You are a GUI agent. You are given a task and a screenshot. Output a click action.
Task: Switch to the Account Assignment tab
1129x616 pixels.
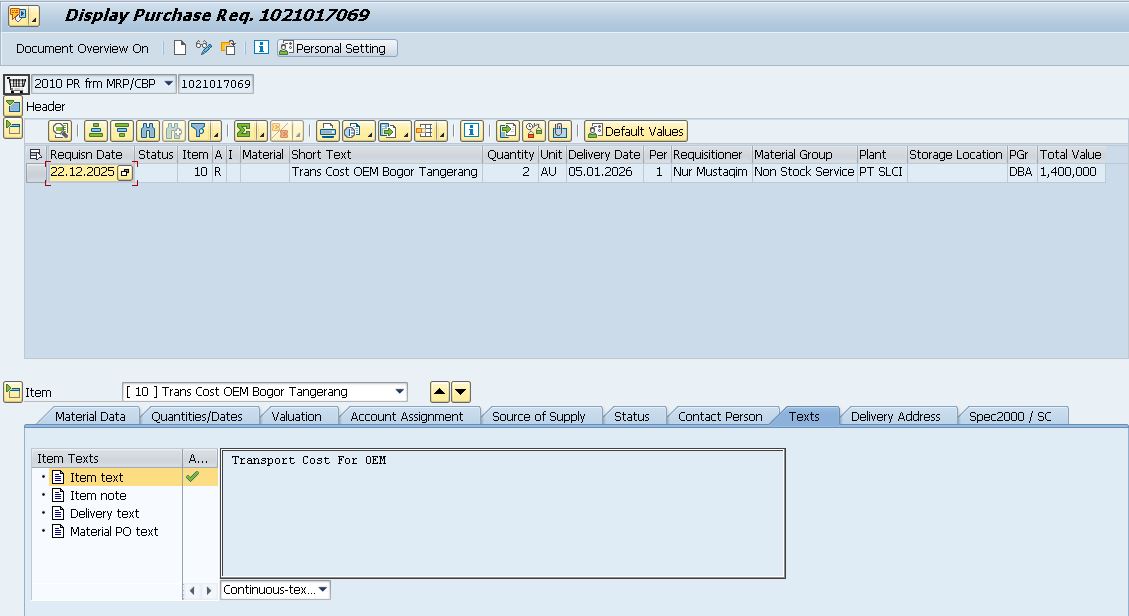point(406,416)
